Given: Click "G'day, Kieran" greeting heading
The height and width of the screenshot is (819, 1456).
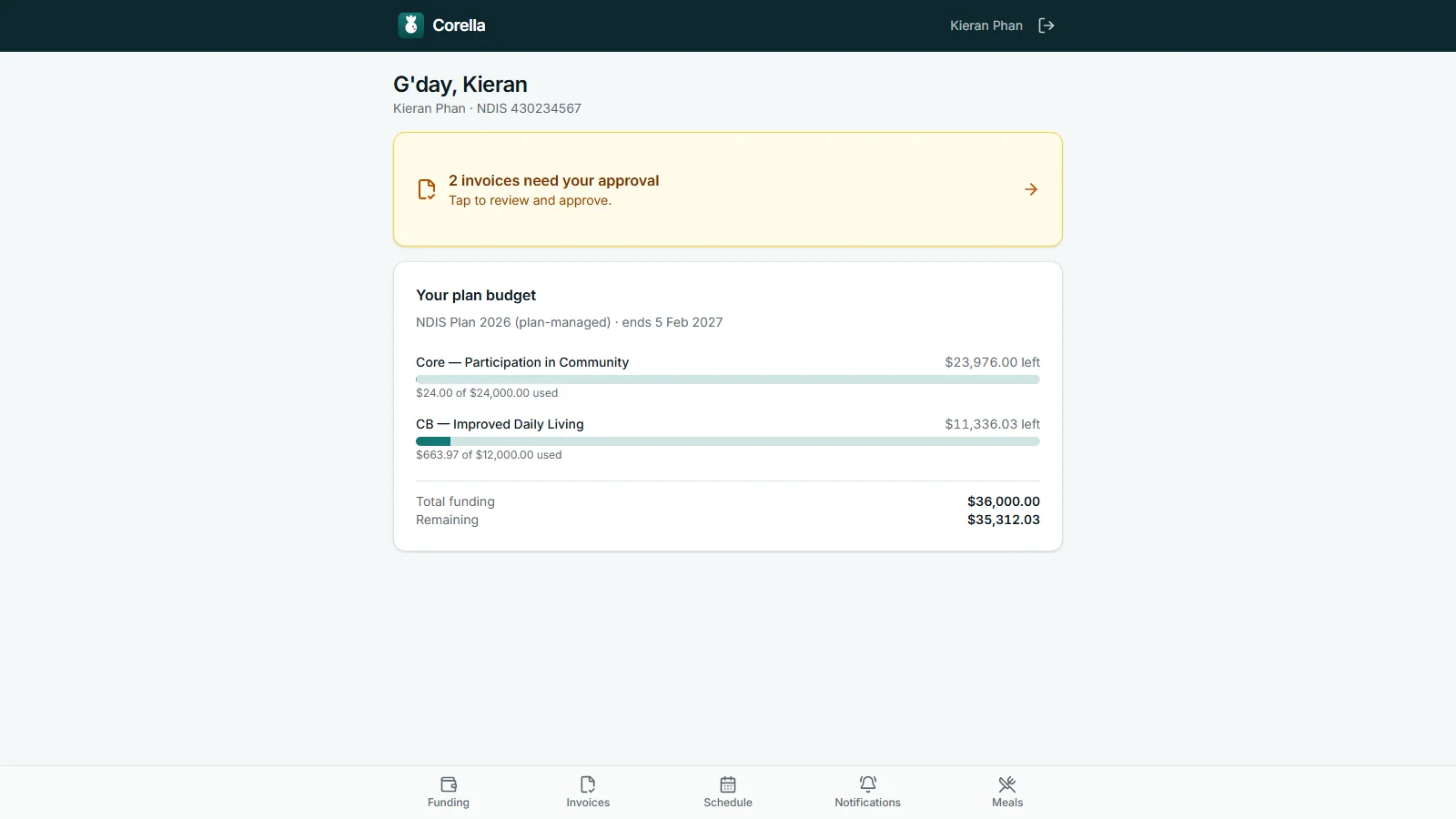Looking at the screenshot, I should 460,85.
